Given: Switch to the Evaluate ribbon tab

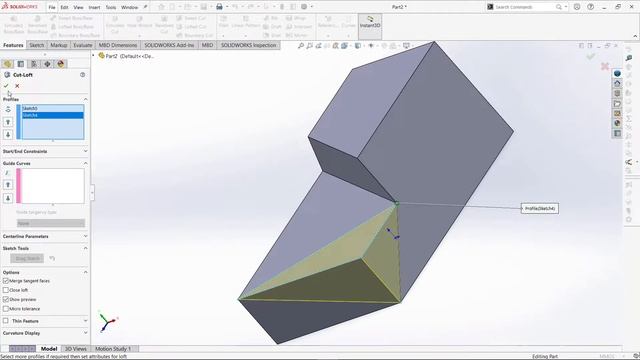Looking at the screenshot, I should coord(83,45).
